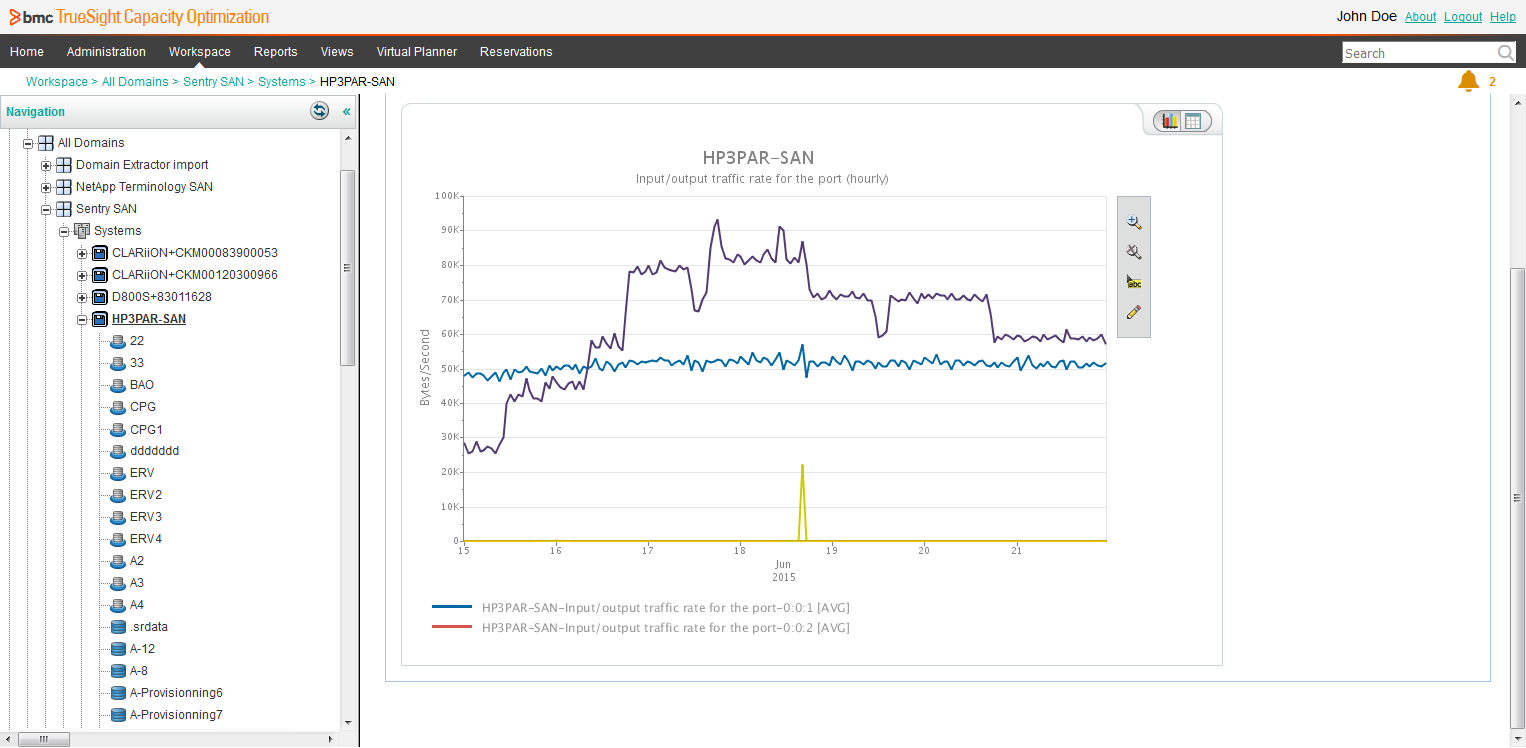1526x748 pixels.
Task: Expand the CLARiiON+CKM00120300966 node
Action: [x=82, y=275]
